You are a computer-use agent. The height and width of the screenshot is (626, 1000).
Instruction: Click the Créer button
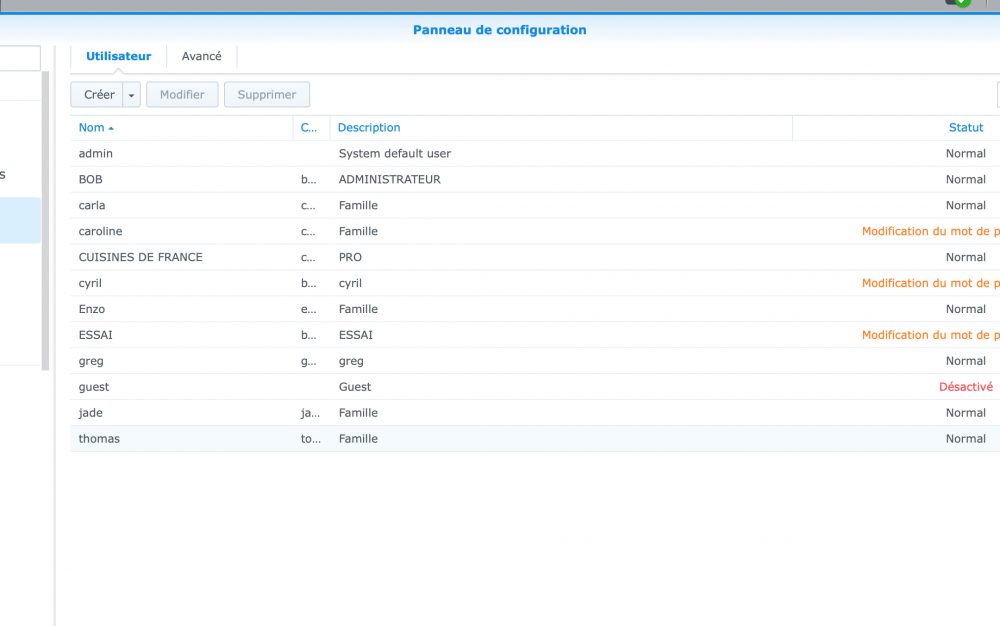tap(99, 94)
